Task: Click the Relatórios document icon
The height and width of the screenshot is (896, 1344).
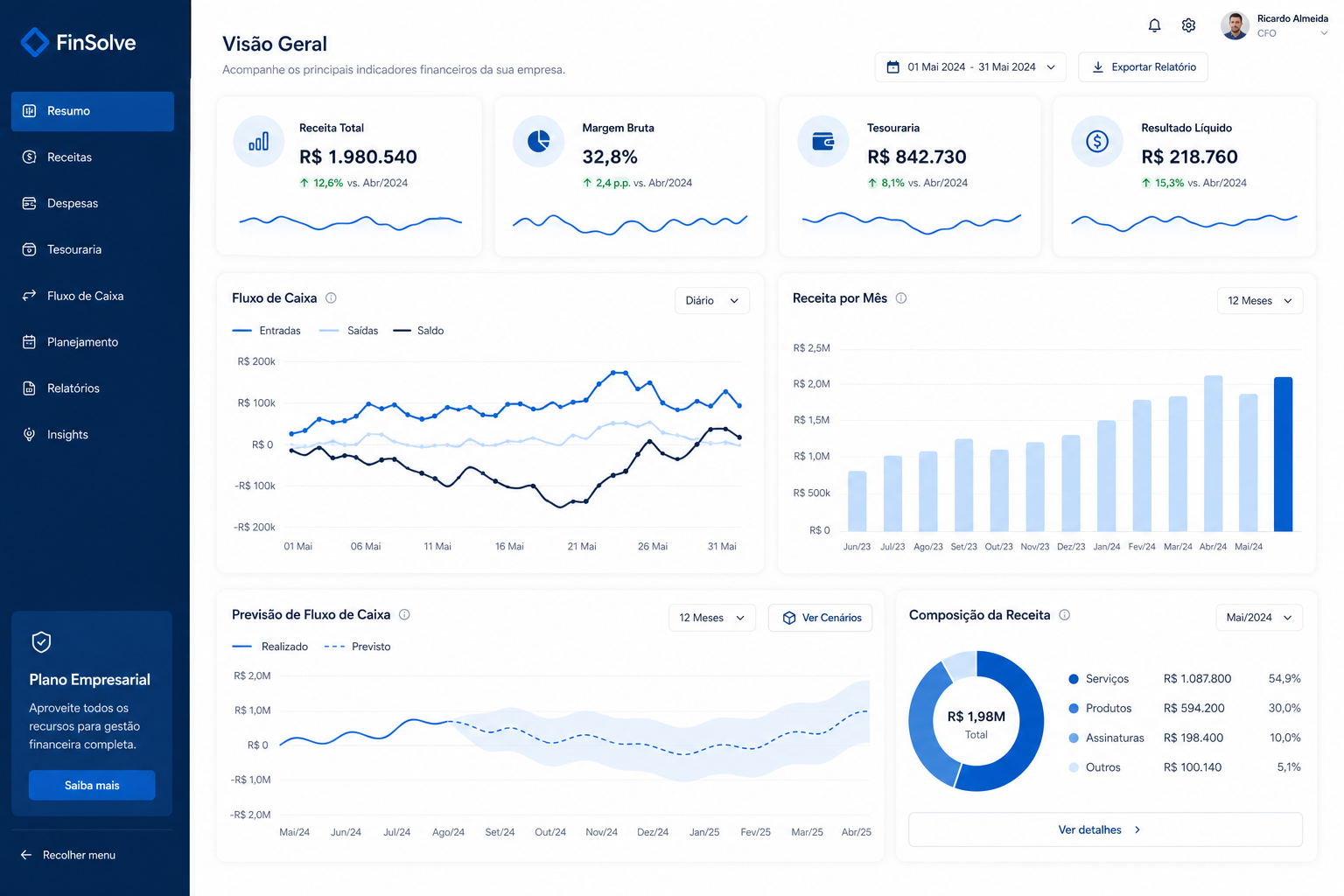Action: point(29,388)
